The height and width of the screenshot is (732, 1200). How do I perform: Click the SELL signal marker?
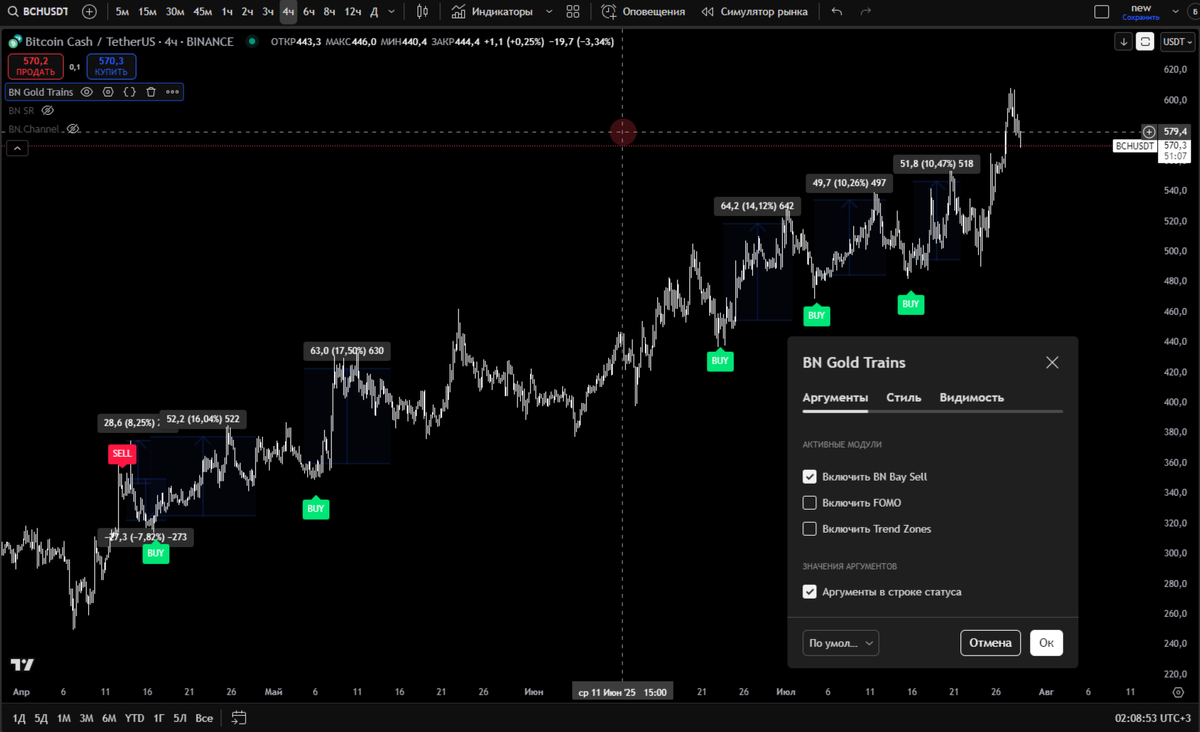[x=122, y=453]
